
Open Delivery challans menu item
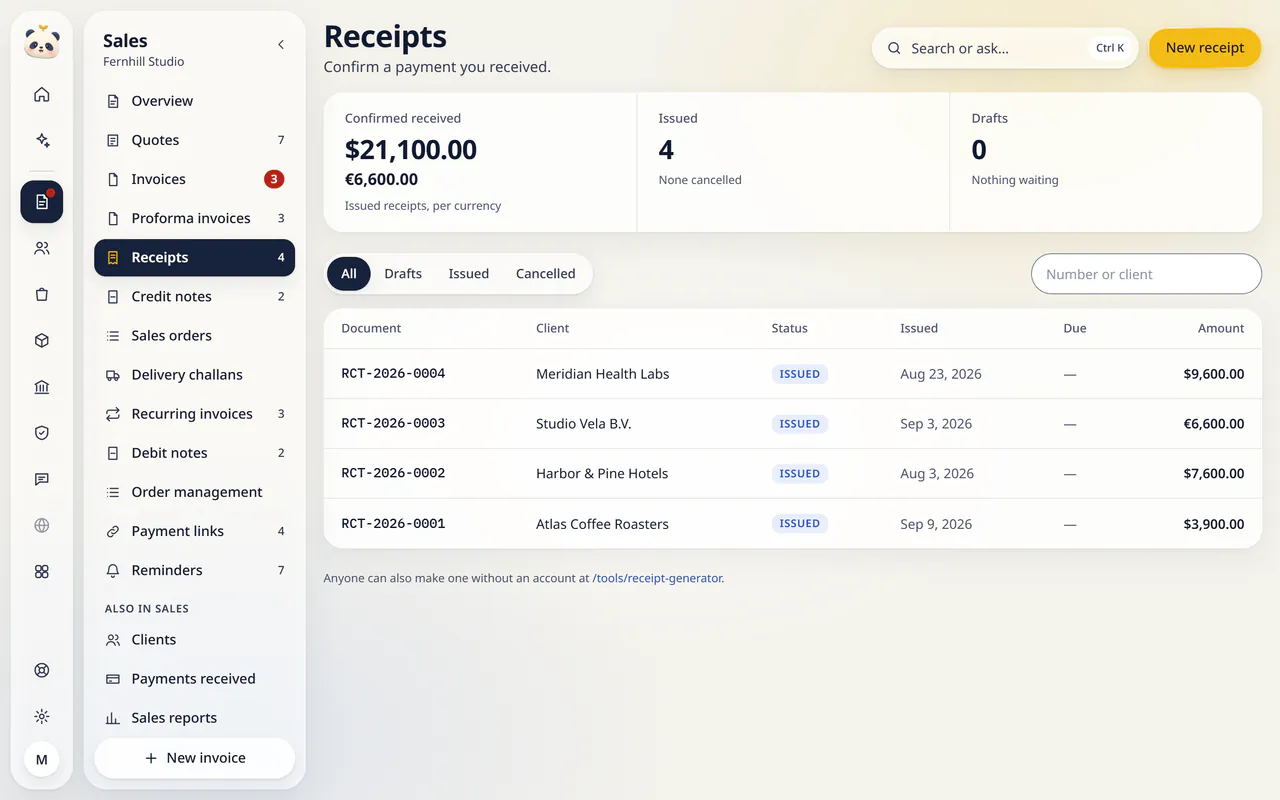tap(194, 375)
